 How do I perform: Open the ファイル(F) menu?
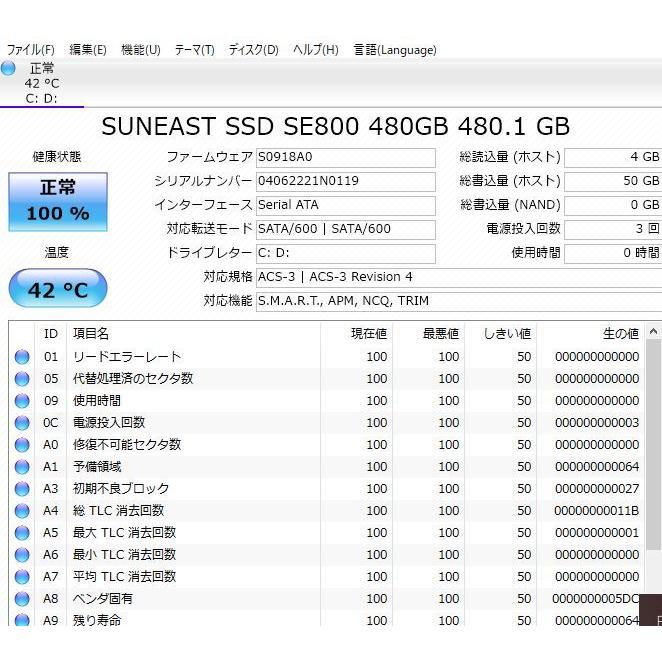(30, 50)
